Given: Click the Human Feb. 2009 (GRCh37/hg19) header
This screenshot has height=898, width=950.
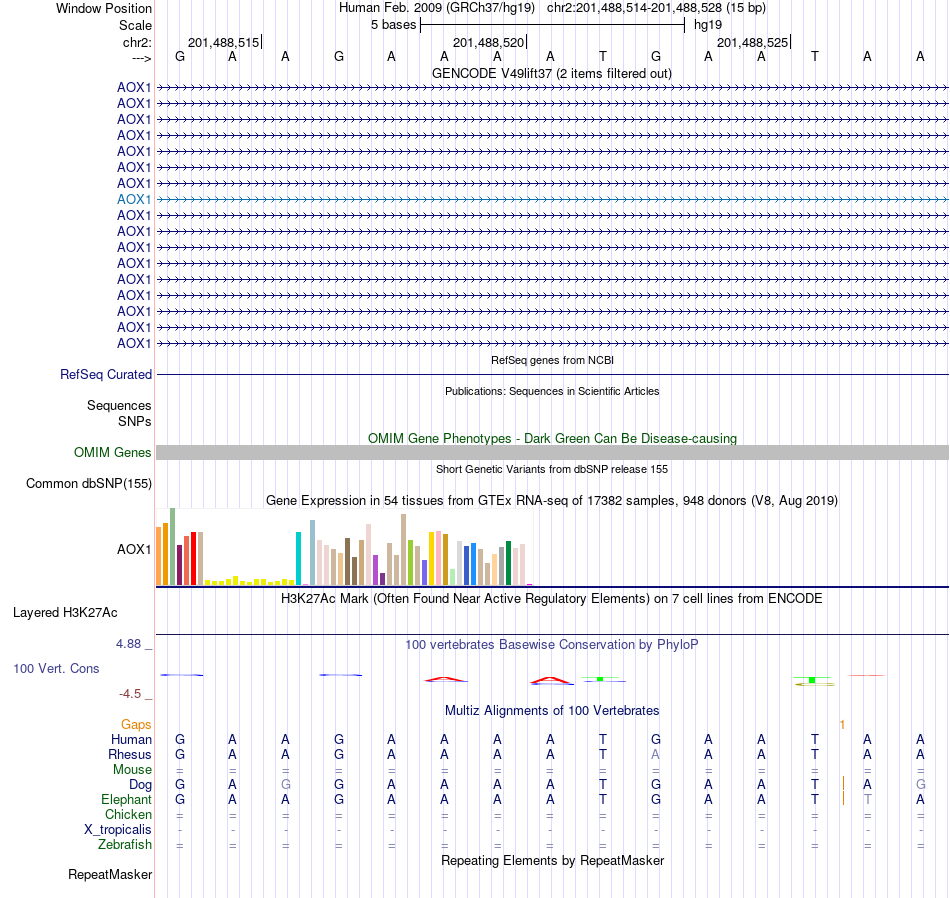Looking at the screenshot, I should pos(437,8).
